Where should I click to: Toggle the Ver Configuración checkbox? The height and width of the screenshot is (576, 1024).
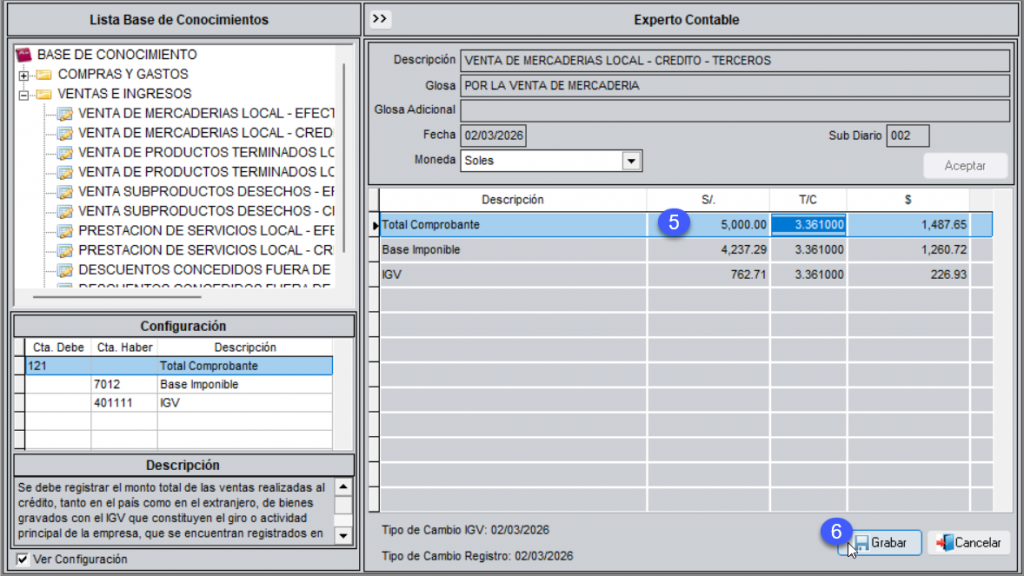(x=22, y=559)
